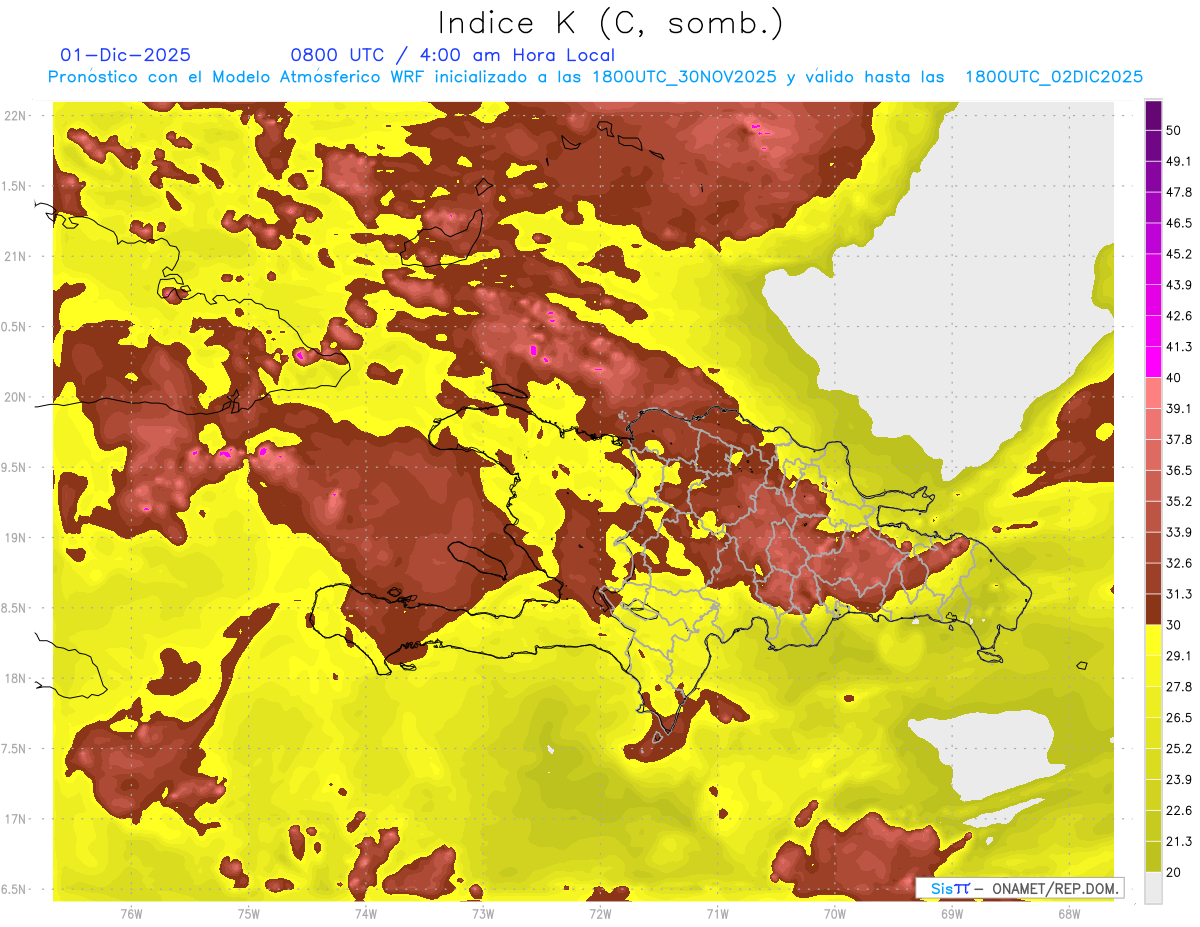Image resolution: width=1200 pixels, height=927 pixels.
Task: Click the legend value "30"
Action: tap(1174, 625)
